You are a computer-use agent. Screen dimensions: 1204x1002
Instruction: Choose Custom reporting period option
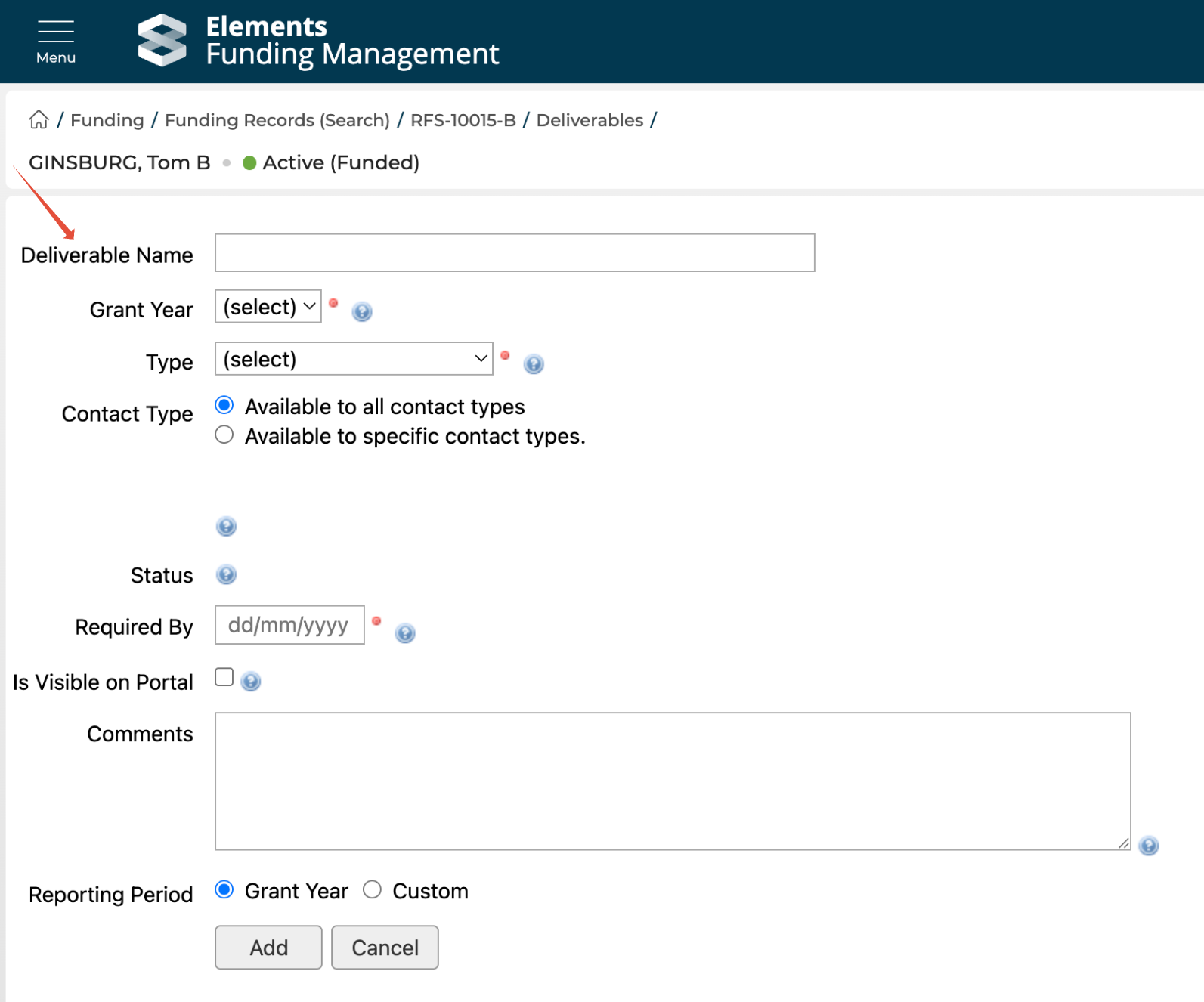[372, 890]
